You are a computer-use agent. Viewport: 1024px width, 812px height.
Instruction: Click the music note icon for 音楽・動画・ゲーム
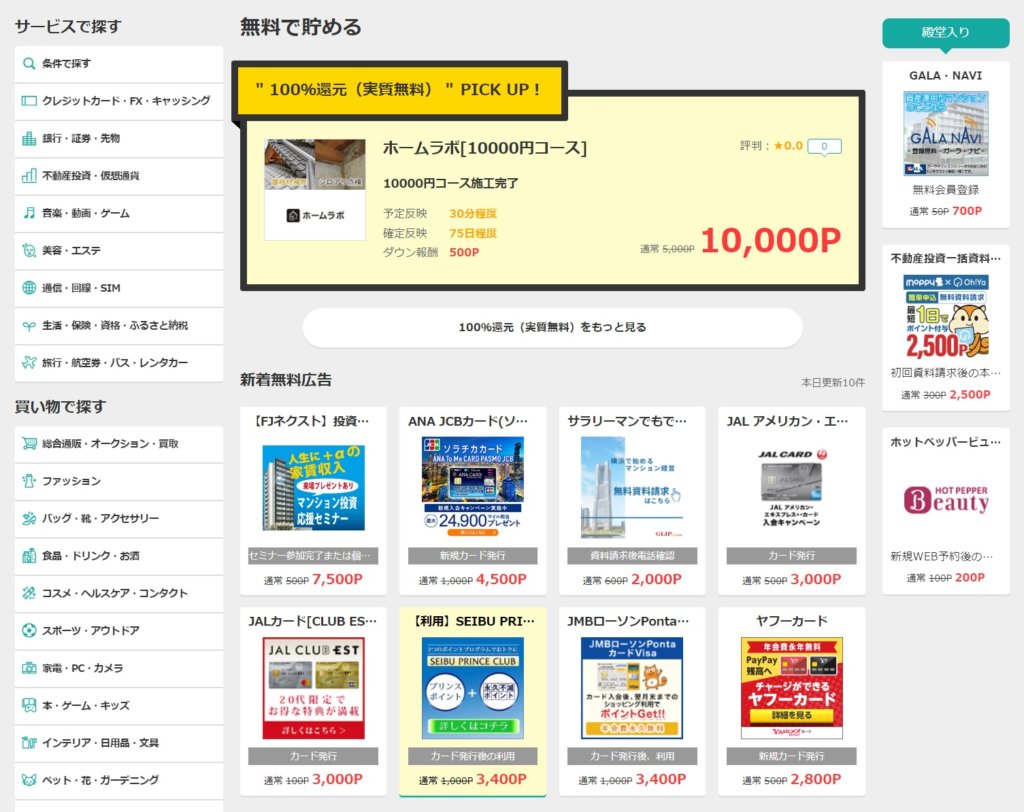(29, 213)
